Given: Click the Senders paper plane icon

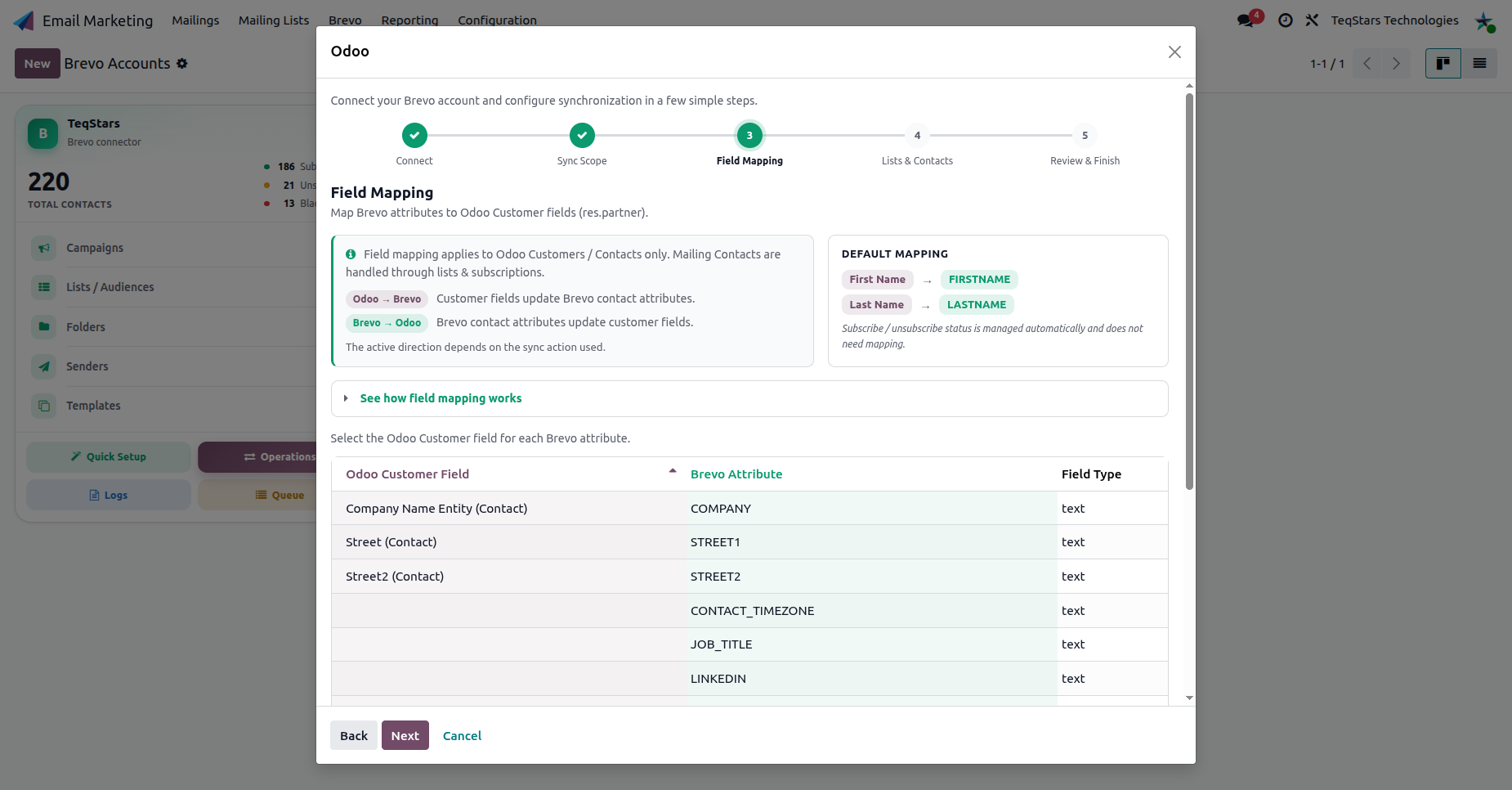Looking at the screenshot, I should (44, 366).
